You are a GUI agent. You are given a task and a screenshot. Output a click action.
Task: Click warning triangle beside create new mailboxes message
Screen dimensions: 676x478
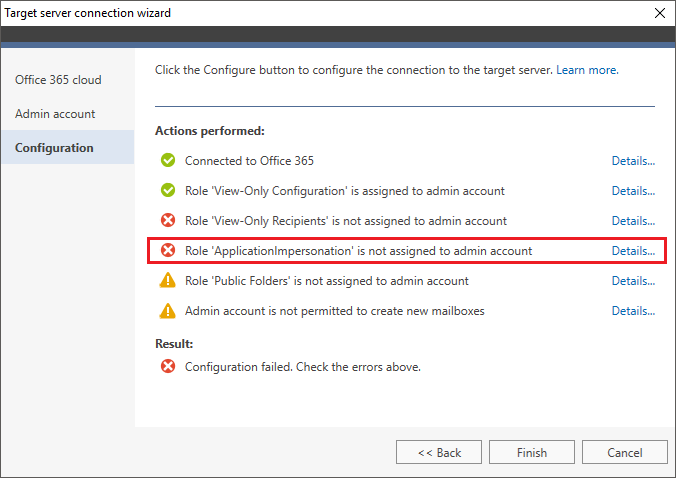click(168, 310)
